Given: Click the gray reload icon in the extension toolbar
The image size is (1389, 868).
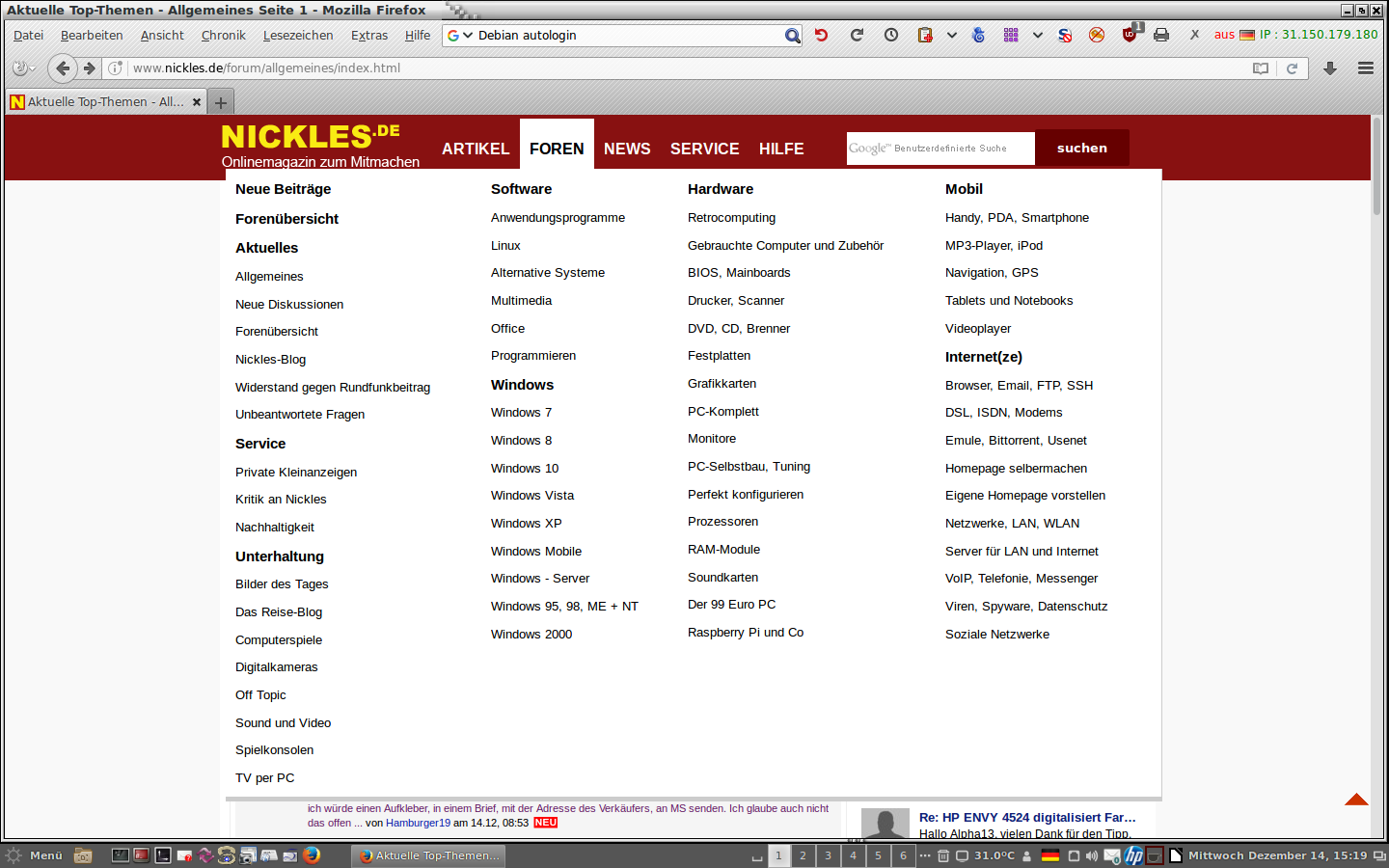Looking at the screenshot, I should pyautogui.click(x=857, y=35).
